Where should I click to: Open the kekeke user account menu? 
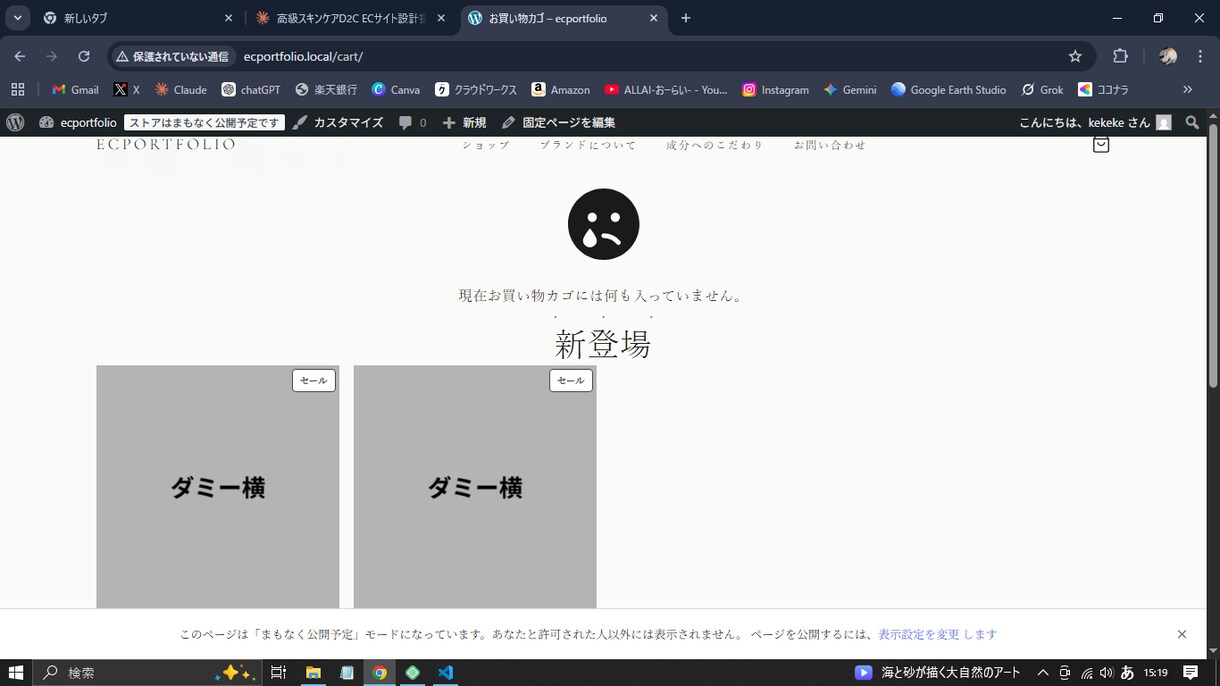click(1095, 122)
